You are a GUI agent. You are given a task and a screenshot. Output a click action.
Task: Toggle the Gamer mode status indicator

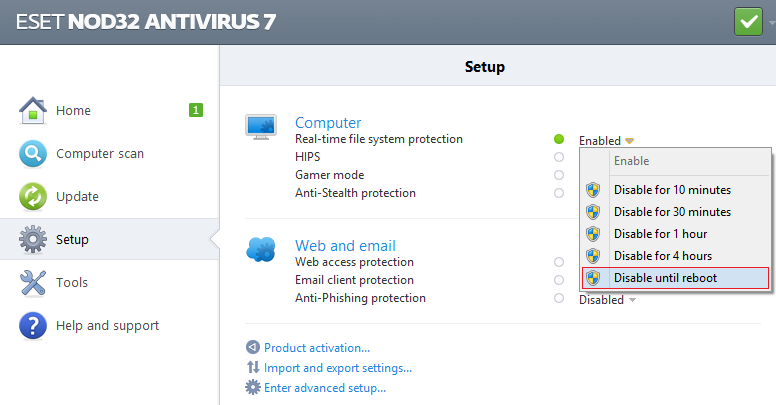[558, 175]
